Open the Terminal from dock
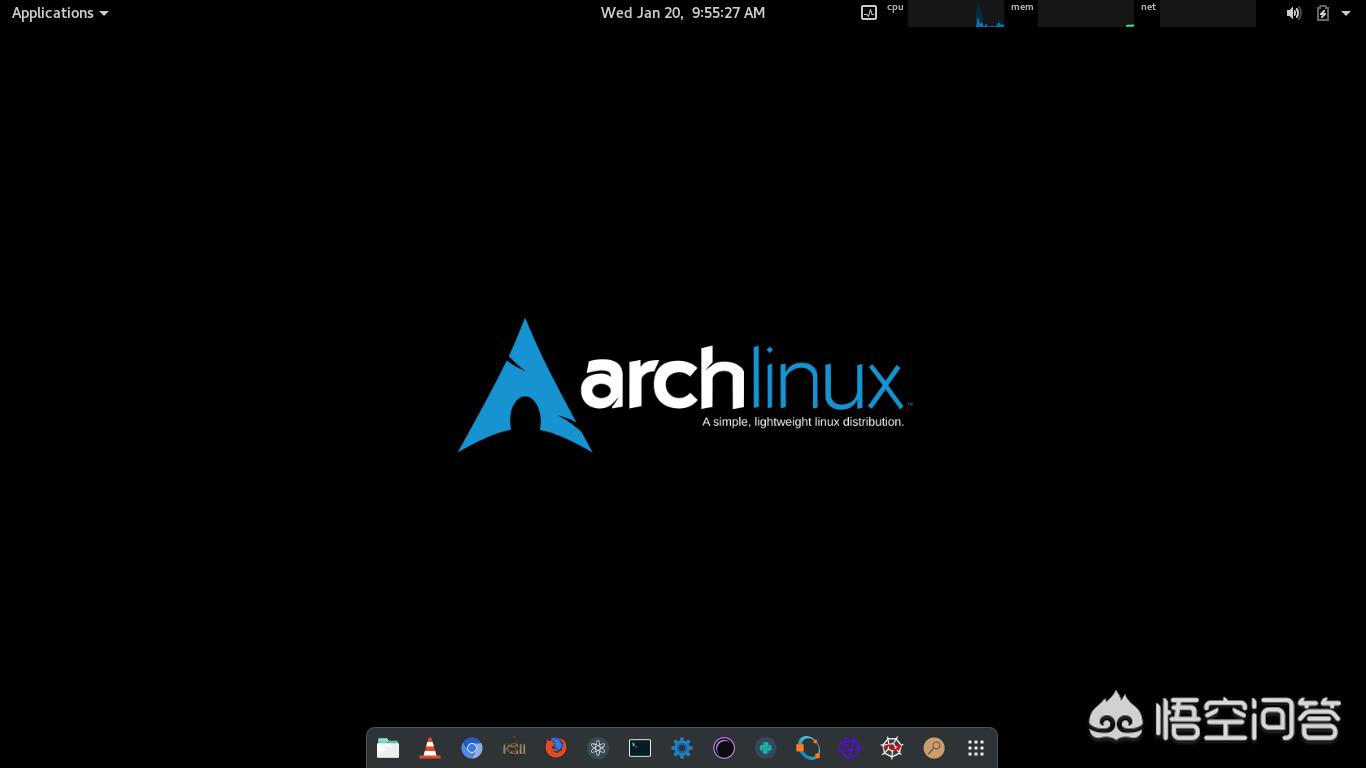Image resolution: width=1366 pixels, height=768 pixels. [x=640, y=748]
